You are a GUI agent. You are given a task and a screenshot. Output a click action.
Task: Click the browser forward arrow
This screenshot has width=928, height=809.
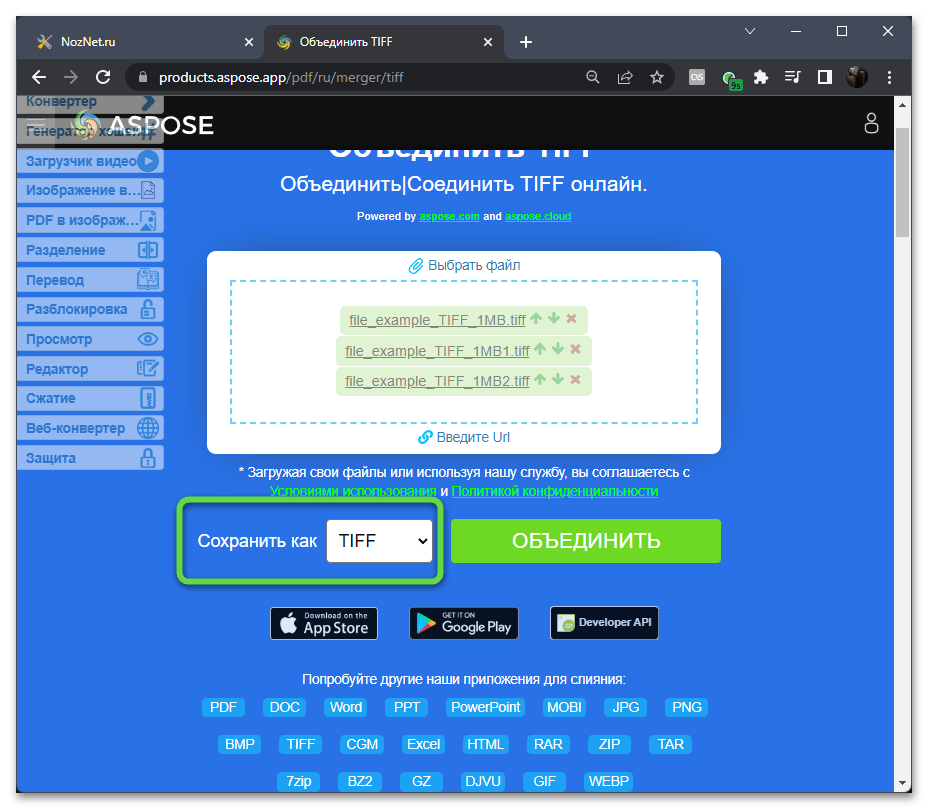pyautogui.click(x=71, y=77)
